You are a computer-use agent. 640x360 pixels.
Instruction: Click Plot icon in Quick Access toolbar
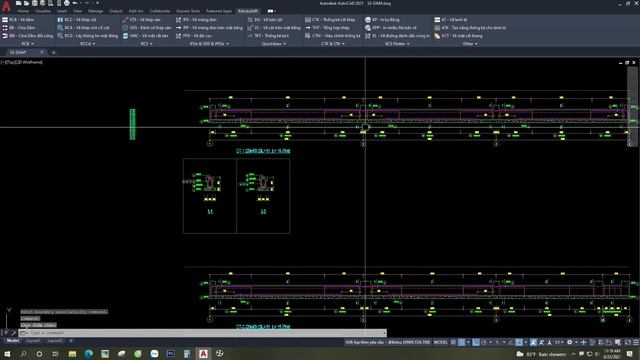(x=67, y=3)
